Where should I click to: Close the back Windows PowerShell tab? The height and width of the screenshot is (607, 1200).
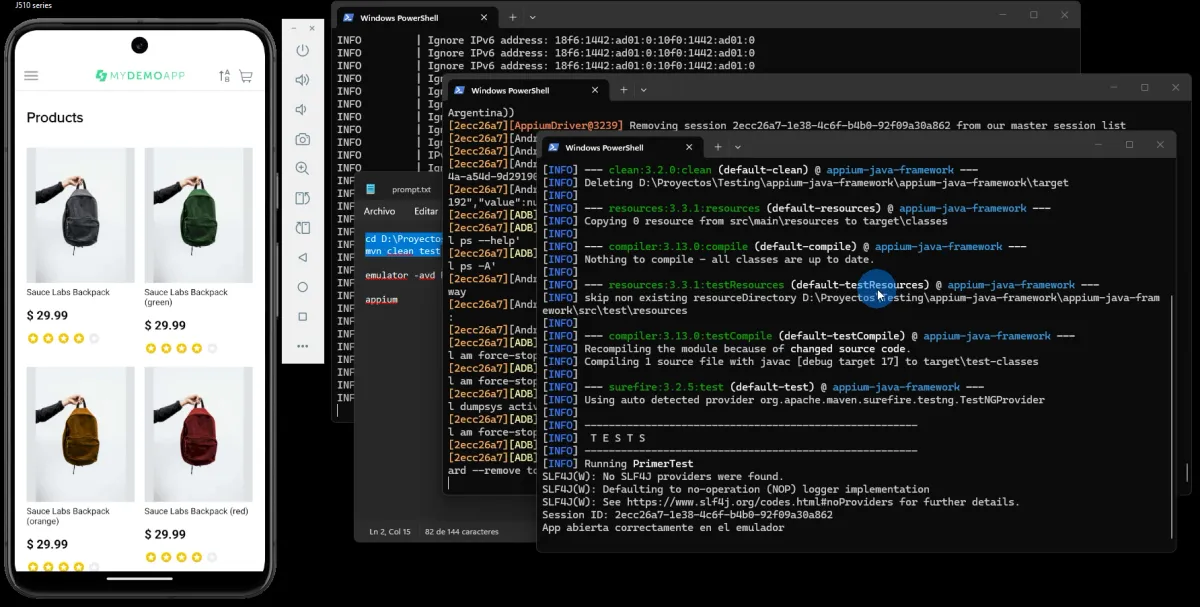coord(484,18)
